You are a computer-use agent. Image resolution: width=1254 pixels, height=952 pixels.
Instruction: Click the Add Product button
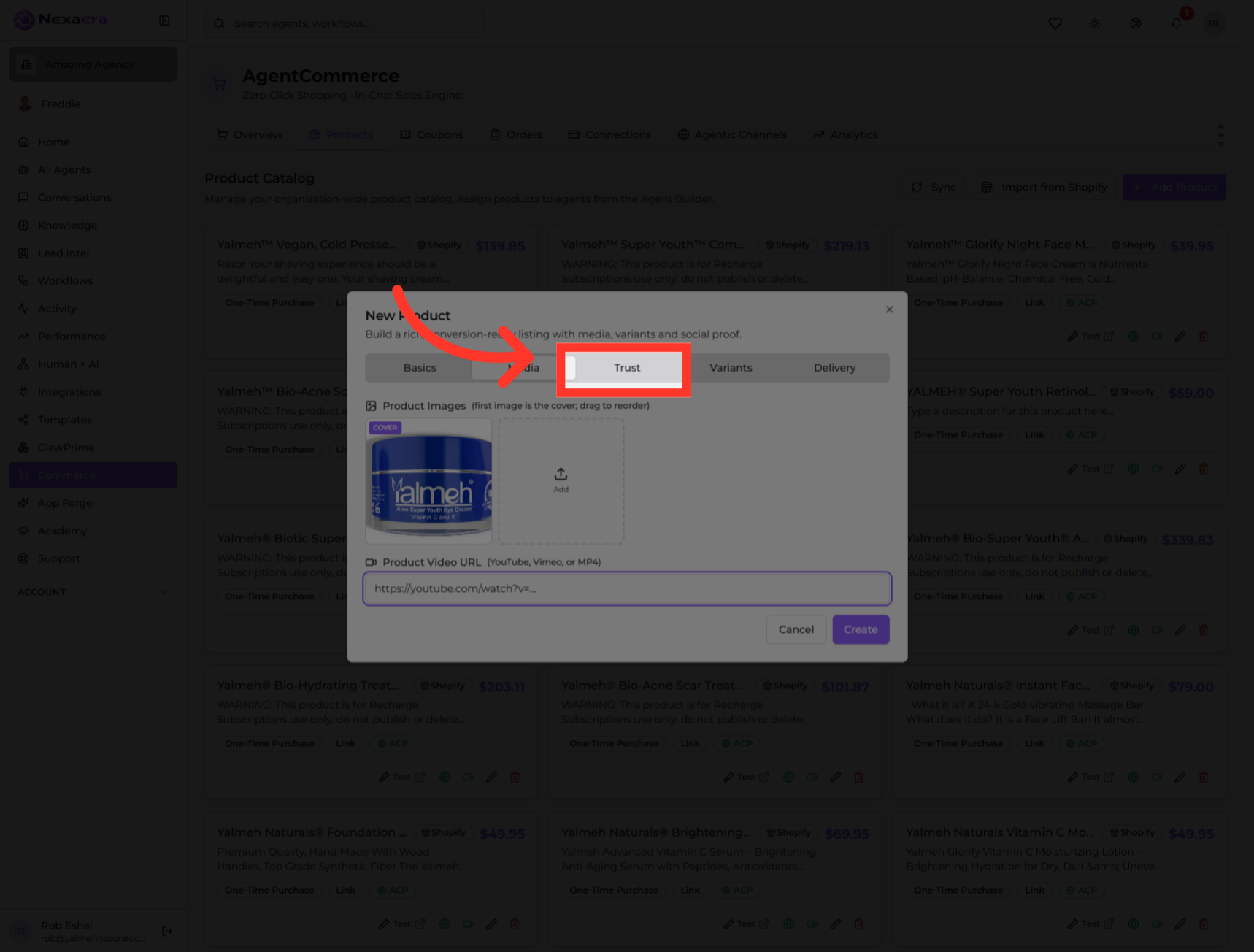(1174, 187)
